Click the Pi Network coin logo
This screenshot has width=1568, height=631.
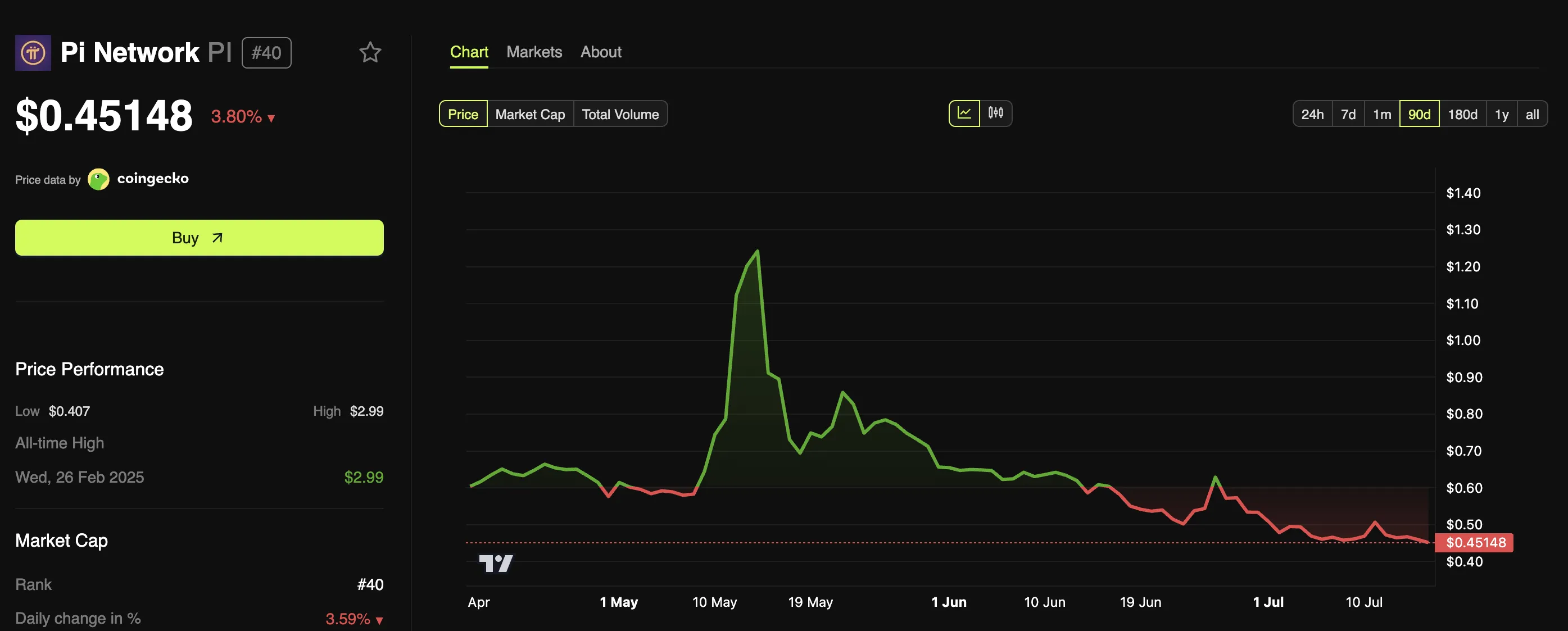point(33,53)
